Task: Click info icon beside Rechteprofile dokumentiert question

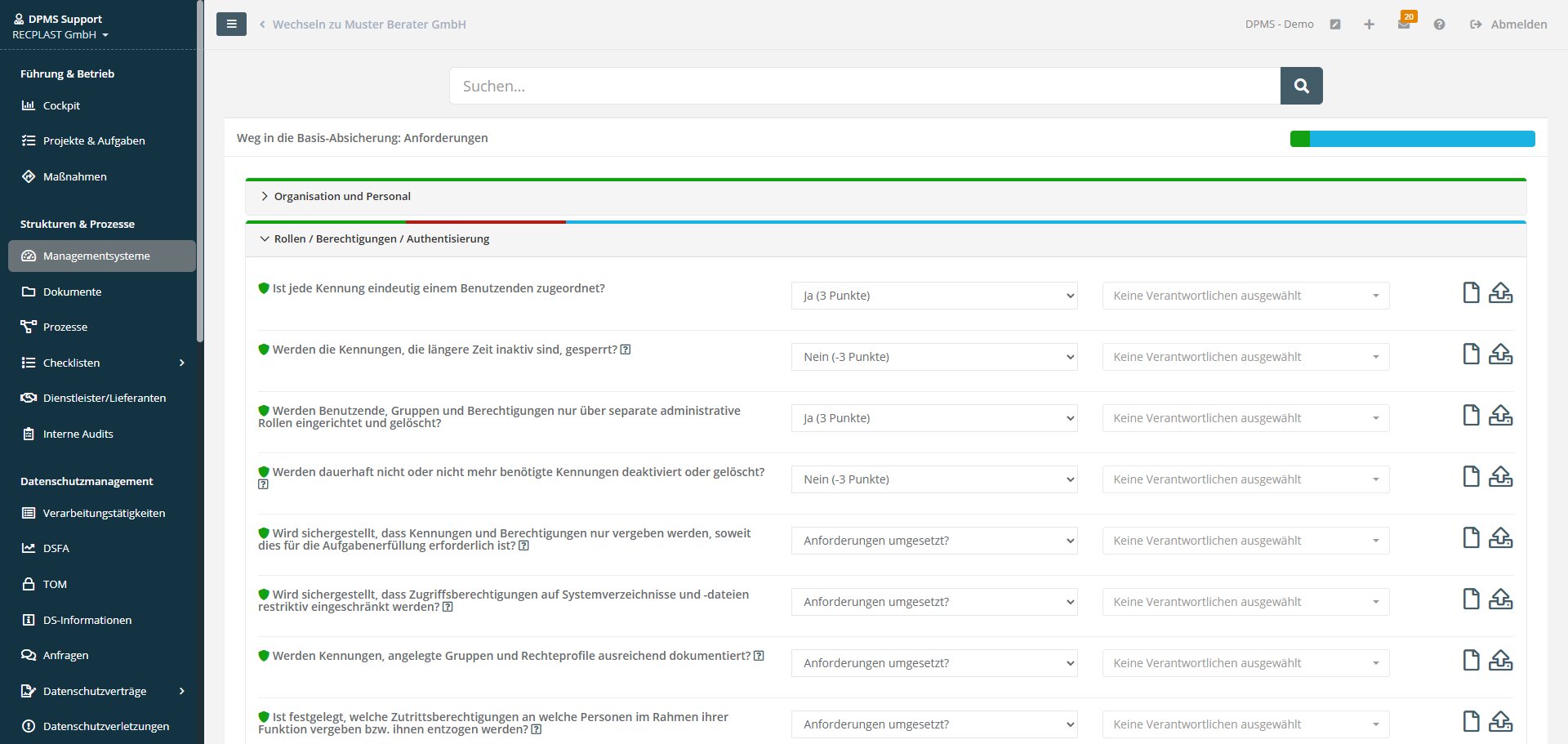Action: (x=759, y=656)
